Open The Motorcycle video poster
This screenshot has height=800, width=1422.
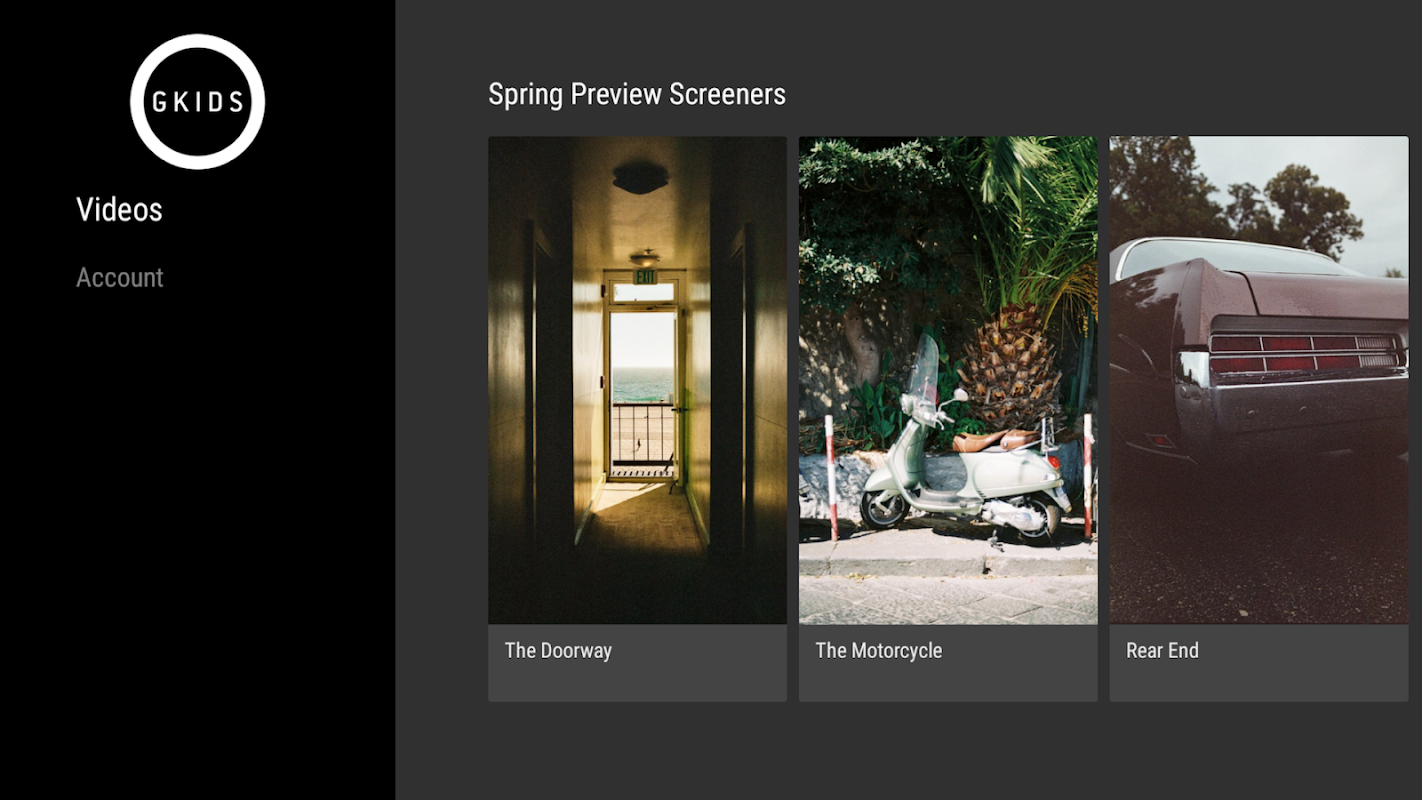coord(948,380)
